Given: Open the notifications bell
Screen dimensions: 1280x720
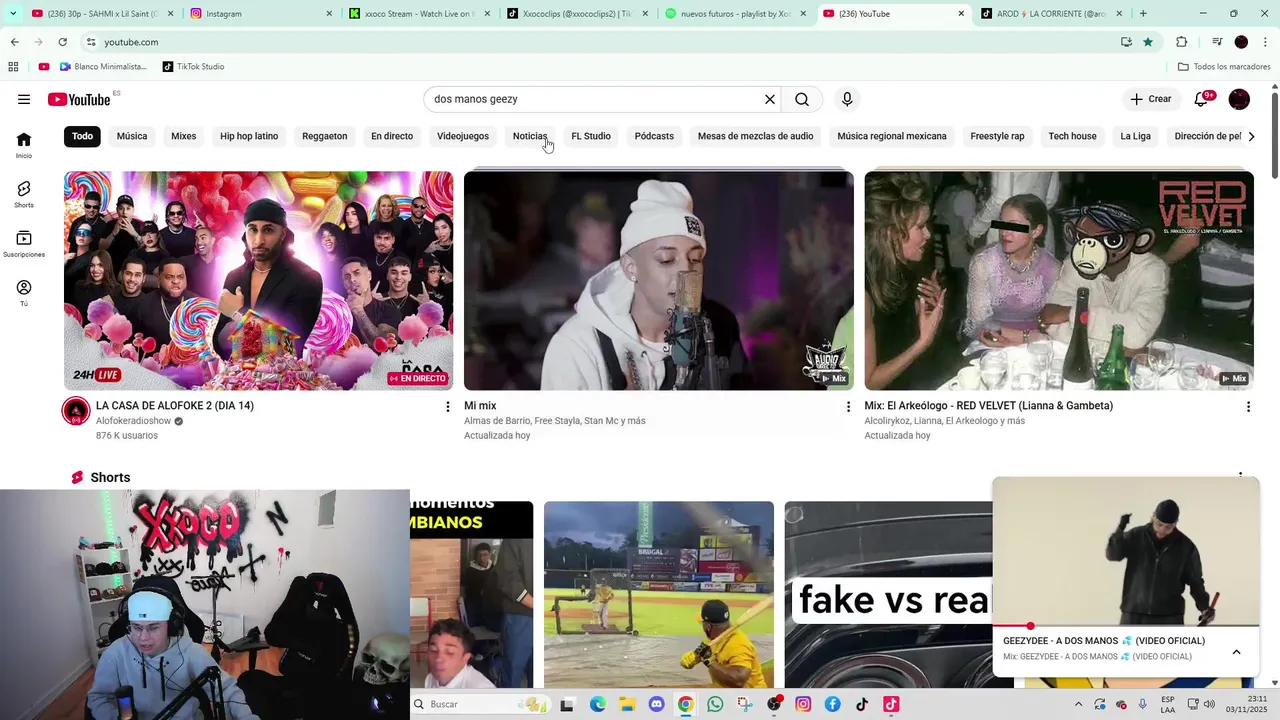Looking at the screenshot, I should pyautogui.click(x=1203, y=99).
